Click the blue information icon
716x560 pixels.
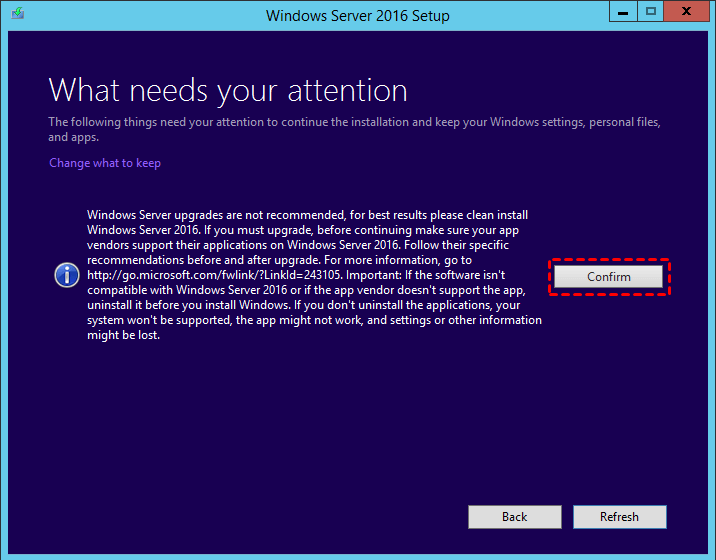67,275
